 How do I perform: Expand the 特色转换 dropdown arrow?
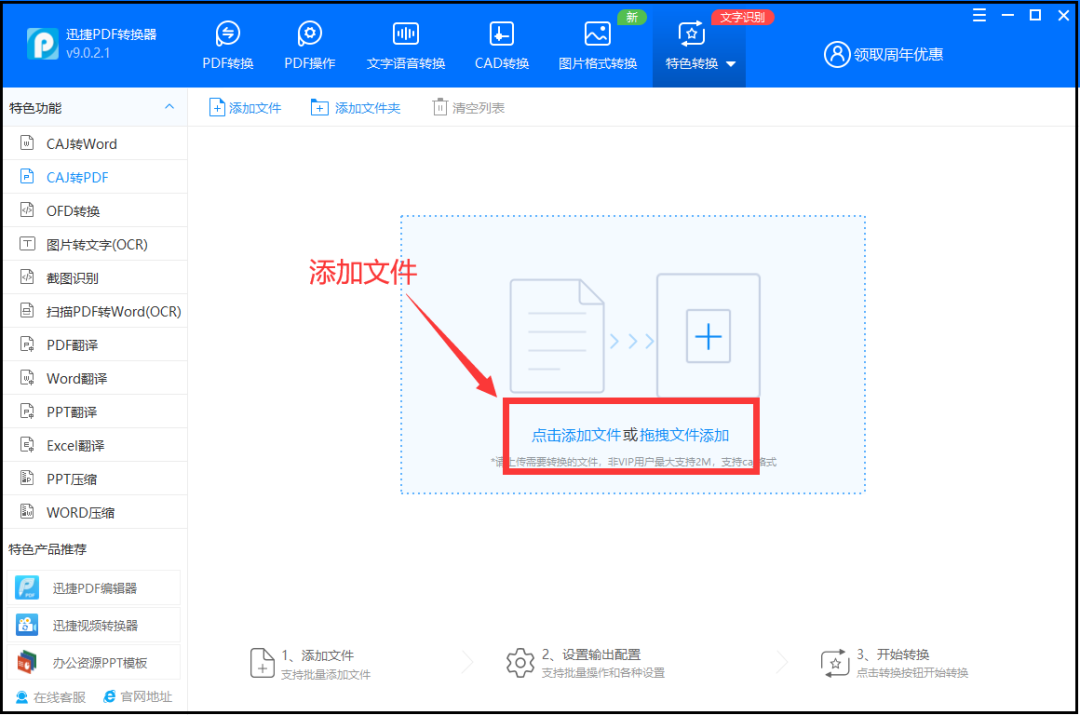pos(731,64)
